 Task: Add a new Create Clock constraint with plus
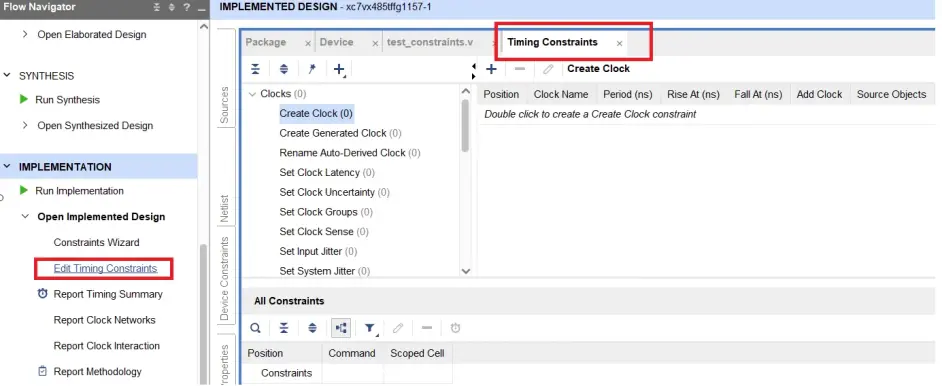pyautogui.click(x=491, y=69)
